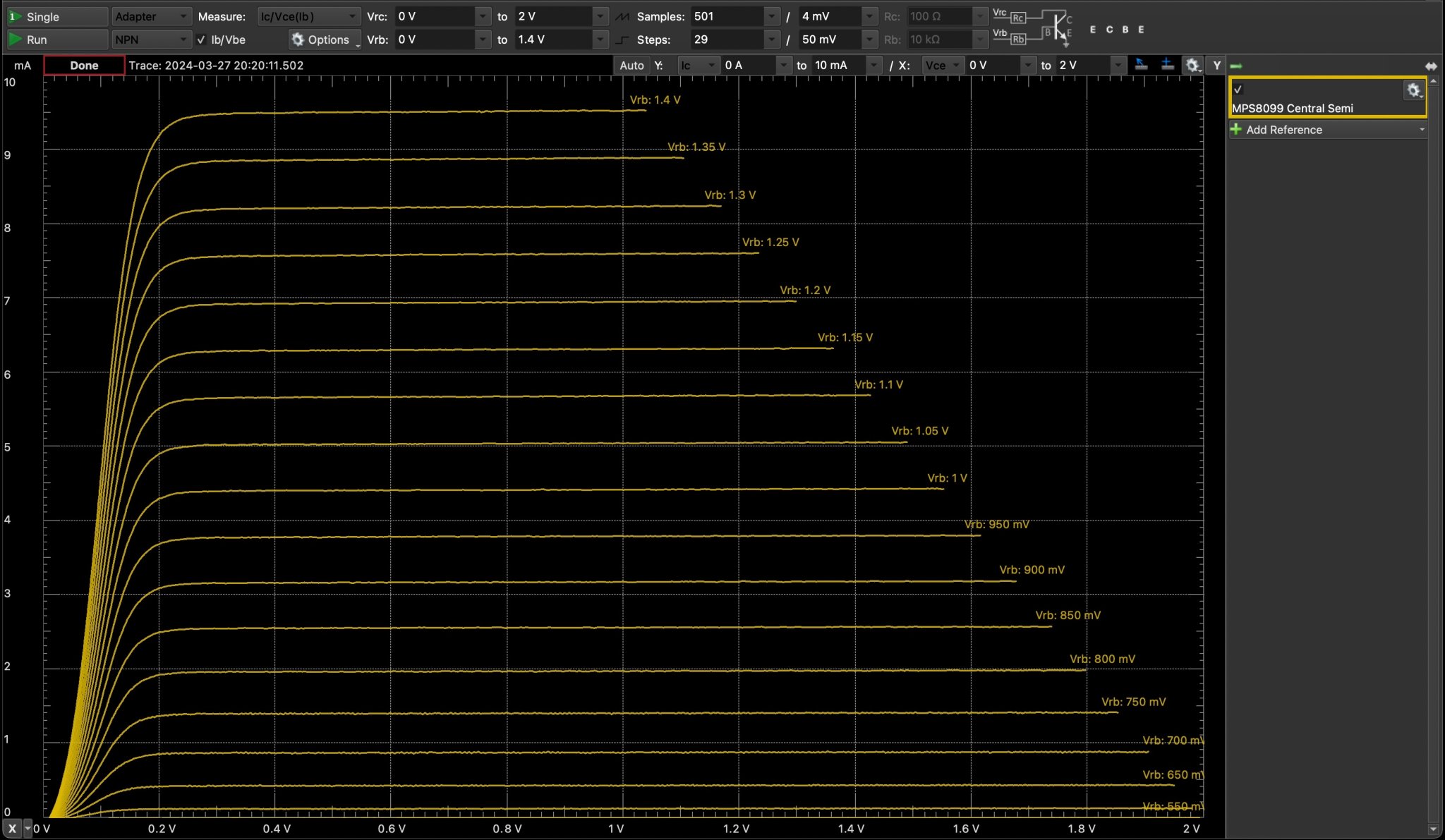Click the disabled Rb 10 kΩ field
Viewport: 1445px width, 840px height.
948,39
